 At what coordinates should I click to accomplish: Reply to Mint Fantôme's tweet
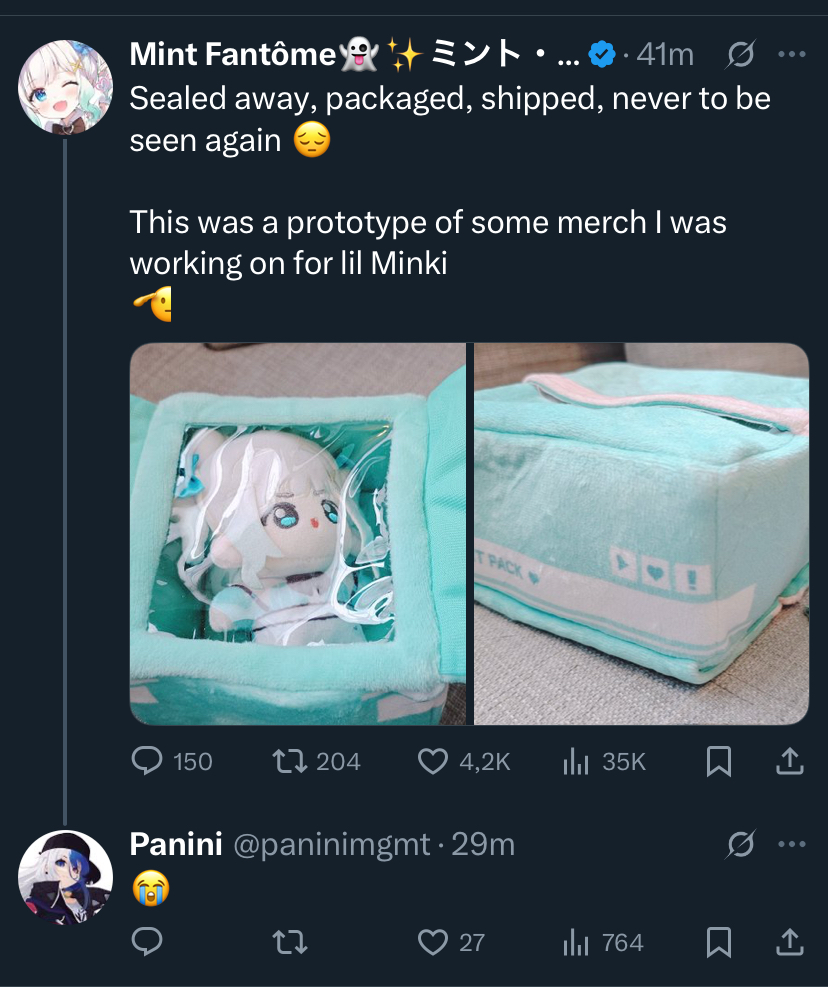point(148,762)
